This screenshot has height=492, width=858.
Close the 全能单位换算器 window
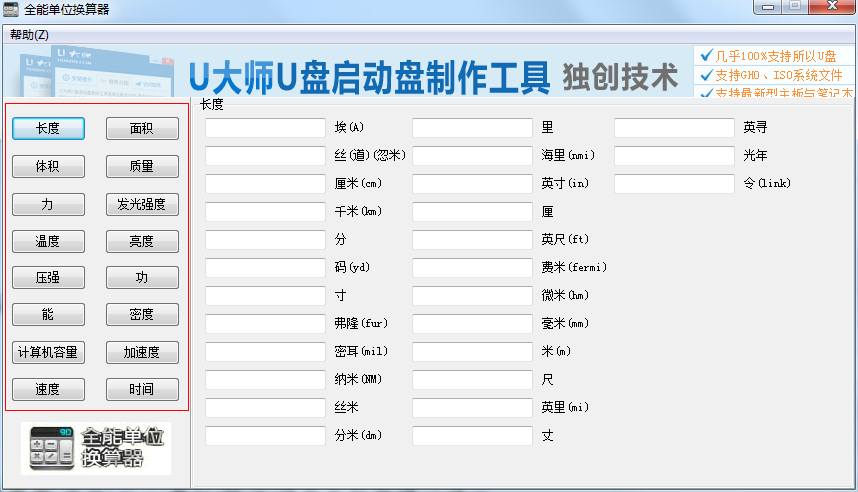click(832, 7)
